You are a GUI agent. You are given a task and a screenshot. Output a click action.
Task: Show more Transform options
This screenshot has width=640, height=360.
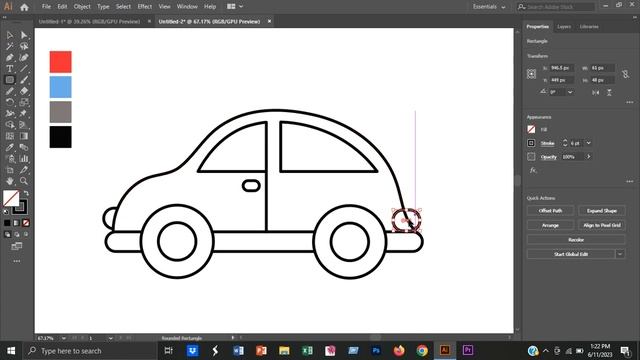(630, 102)
